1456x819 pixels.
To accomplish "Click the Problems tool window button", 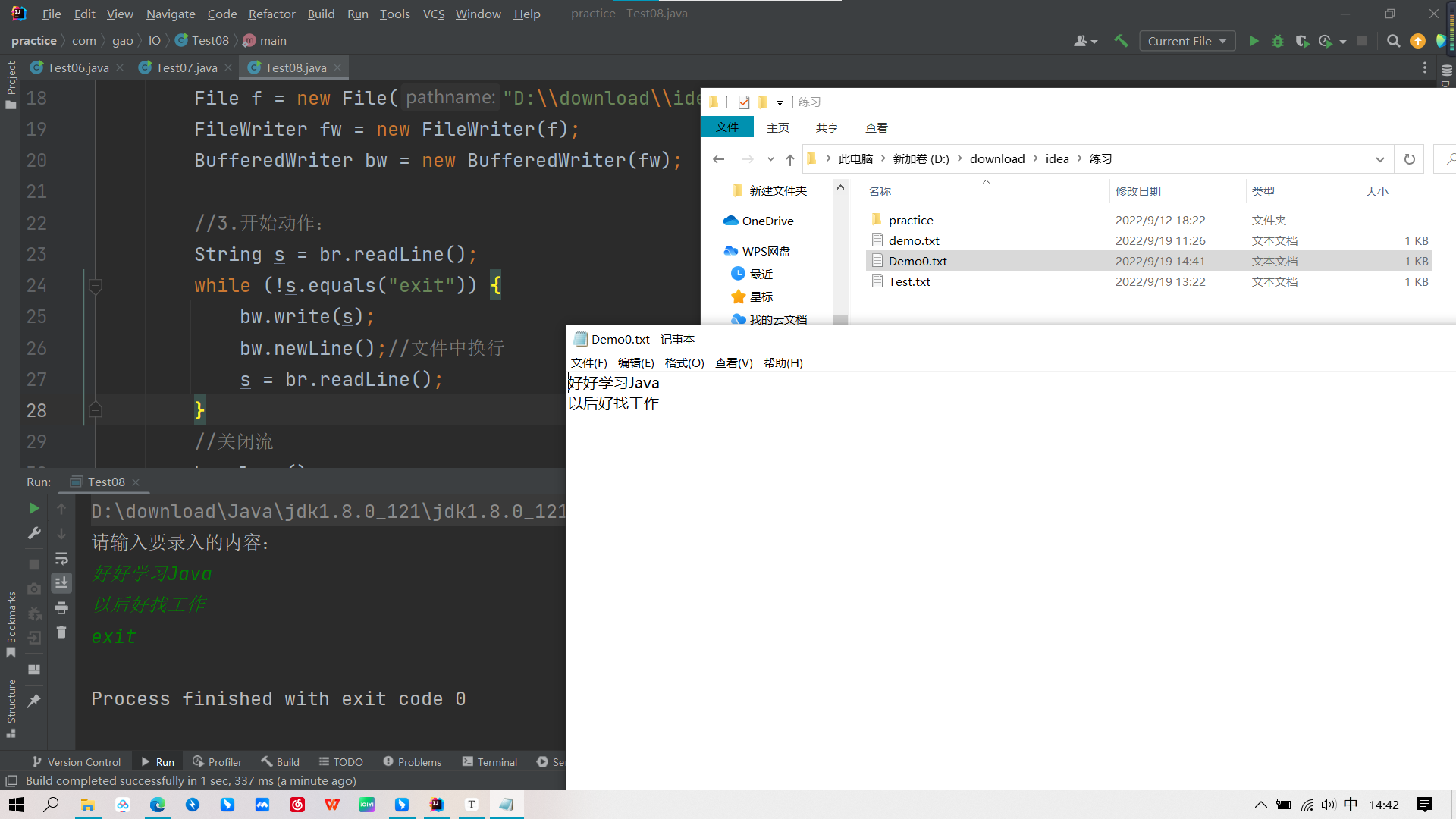I will pyautogui.click(x=412, y=761).
